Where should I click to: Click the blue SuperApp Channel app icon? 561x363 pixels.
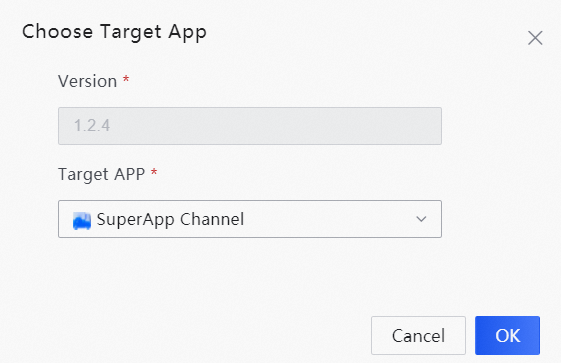tap(82, 220)
